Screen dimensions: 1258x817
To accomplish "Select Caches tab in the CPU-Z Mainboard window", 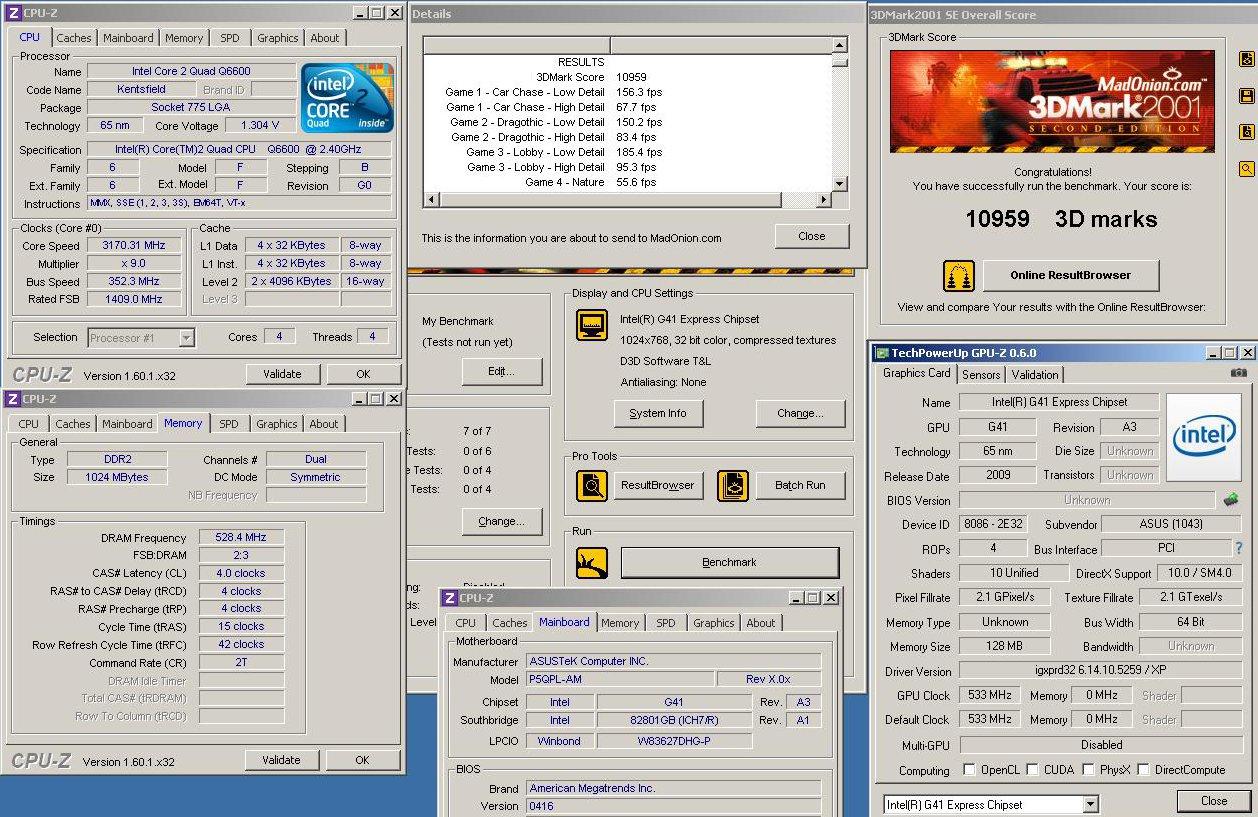I will [x=509, y=623].
